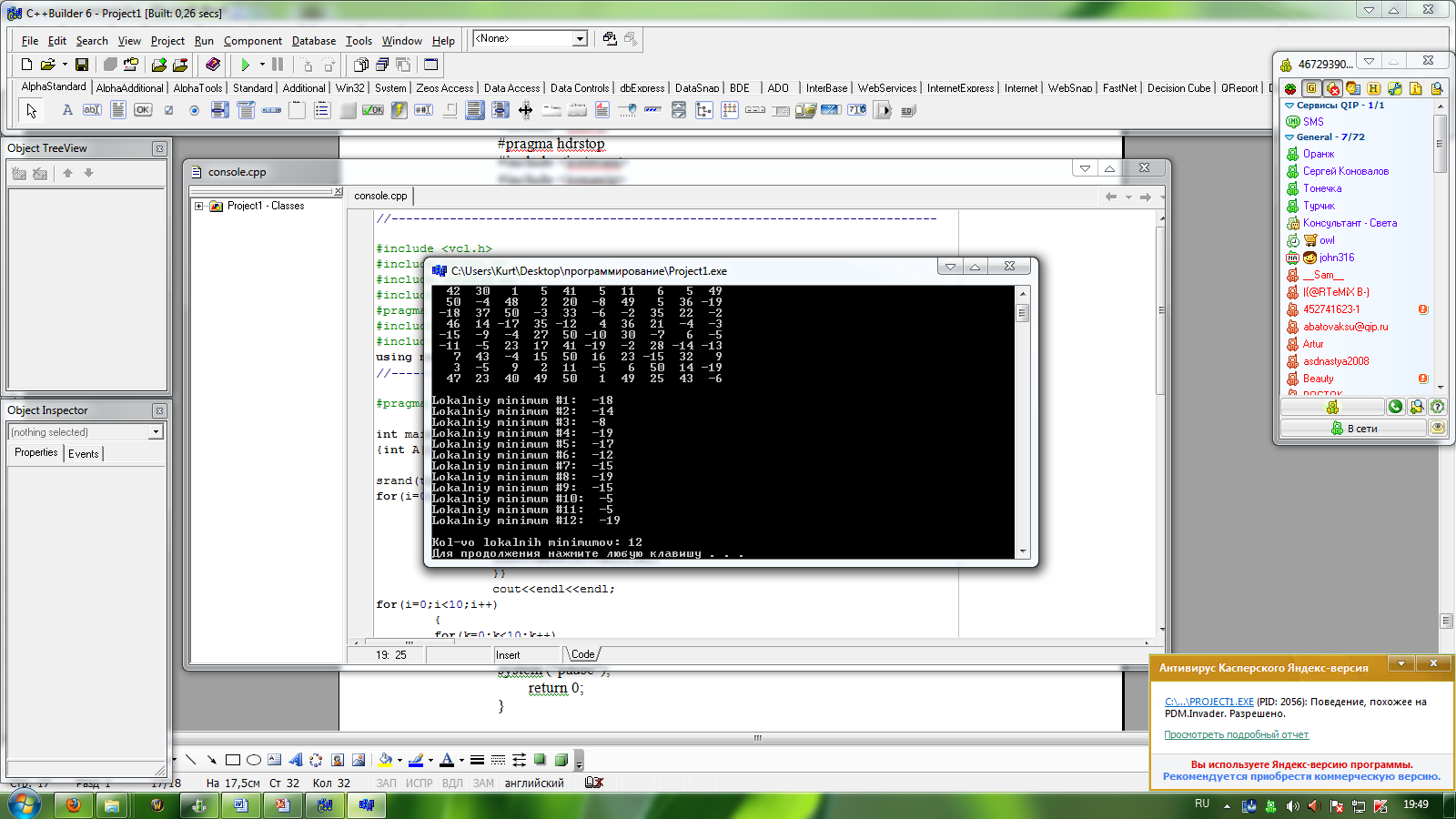Click the Windows Start button

point(24,804)
